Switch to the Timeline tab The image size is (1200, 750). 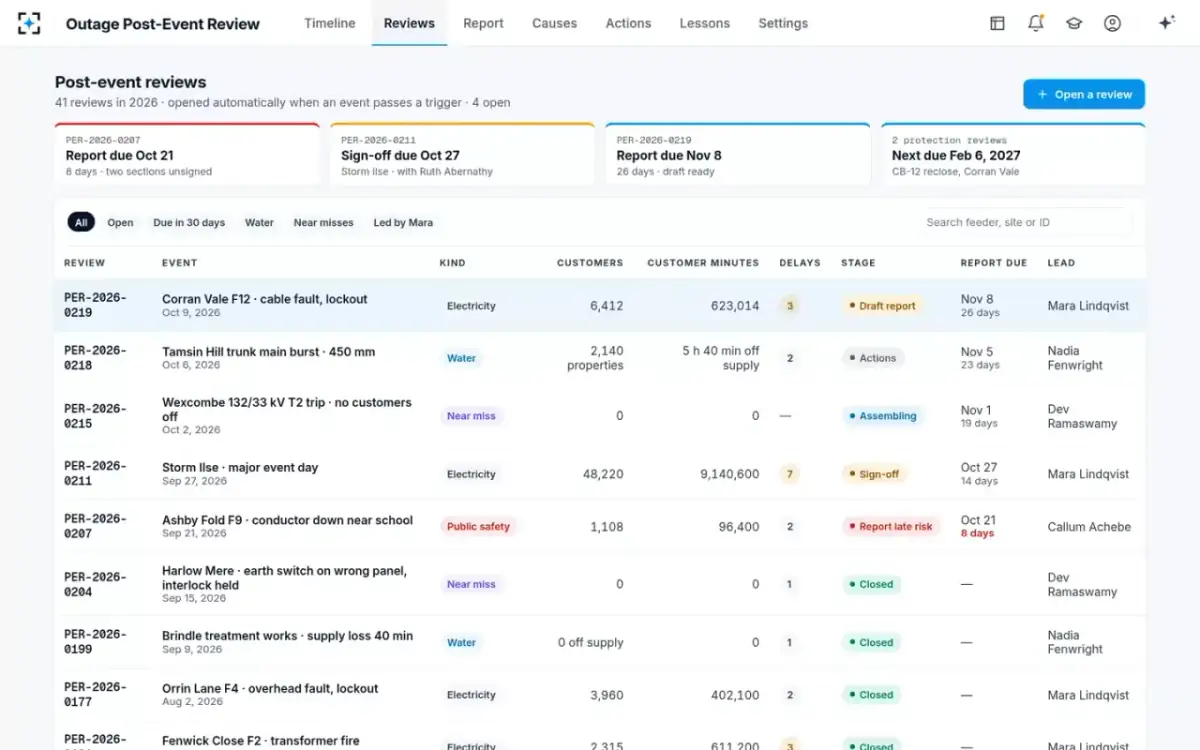(x=330, y=23)
